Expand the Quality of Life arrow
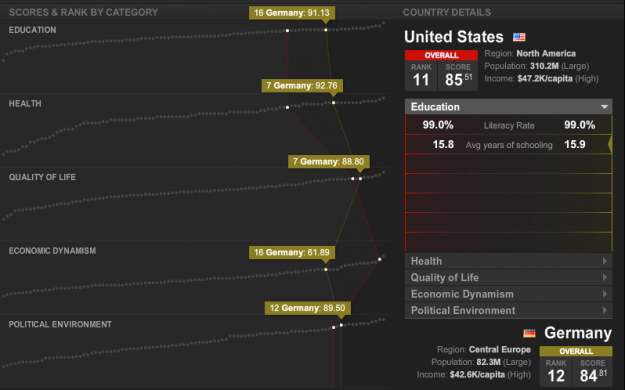 click(x=605, y=277)
